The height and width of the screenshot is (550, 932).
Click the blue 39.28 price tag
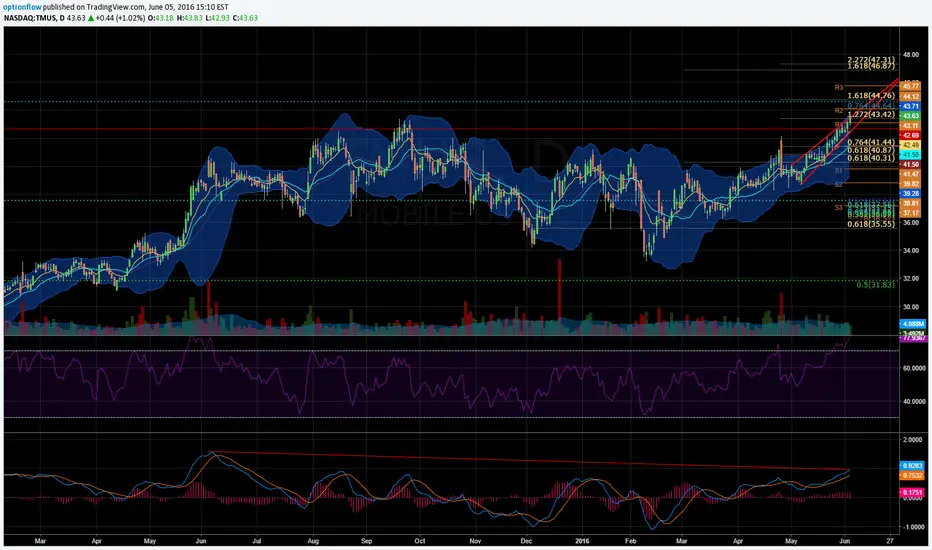click(x=911, y=194)
